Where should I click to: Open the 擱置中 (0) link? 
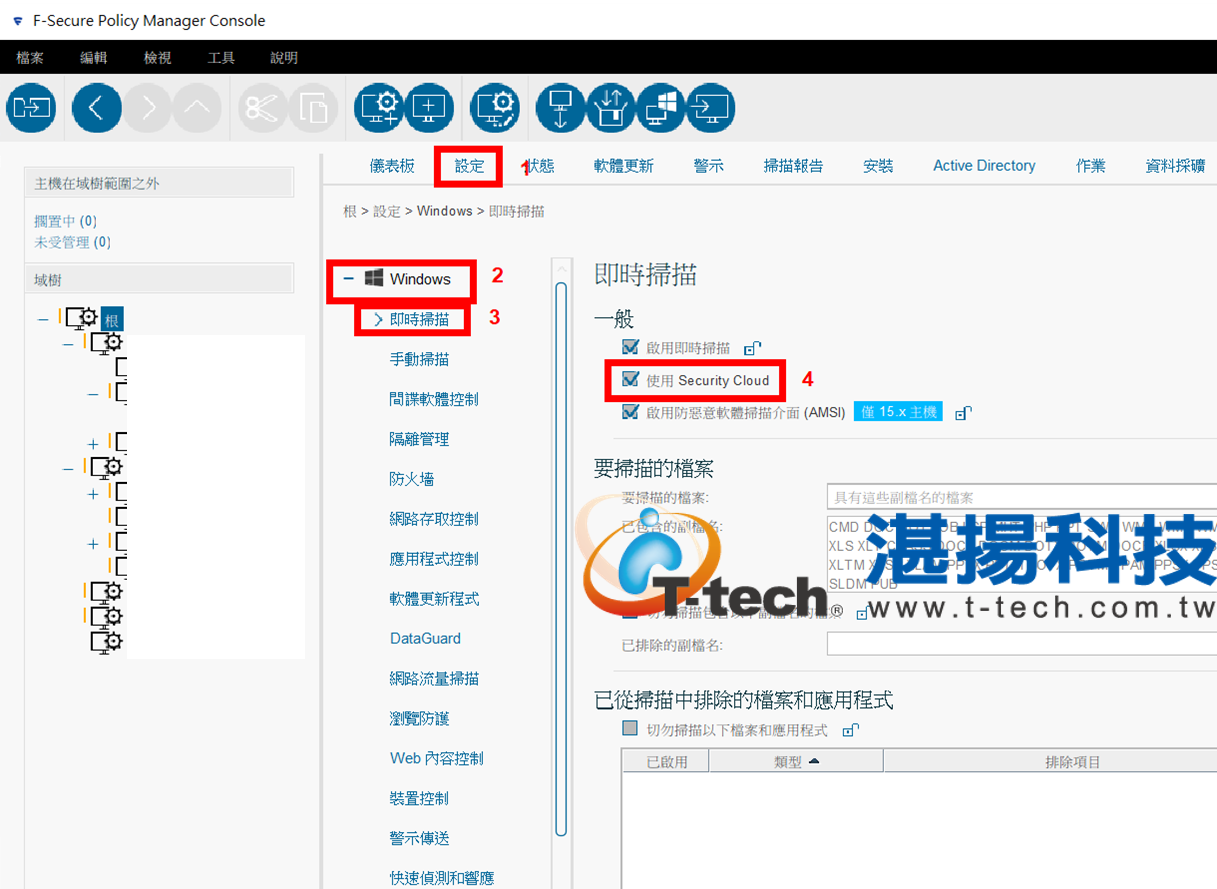66,221
